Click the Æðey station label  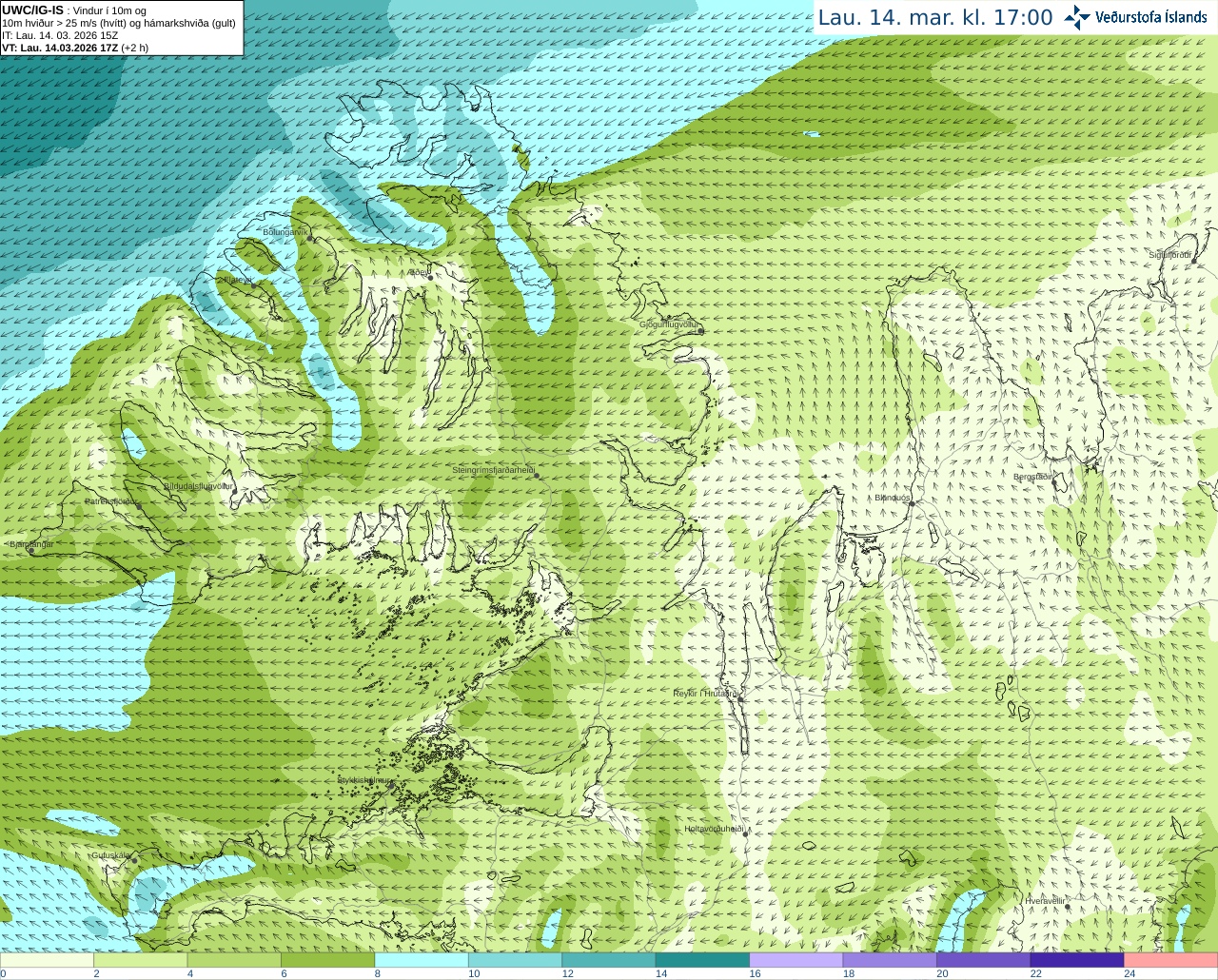pos(420,272)
